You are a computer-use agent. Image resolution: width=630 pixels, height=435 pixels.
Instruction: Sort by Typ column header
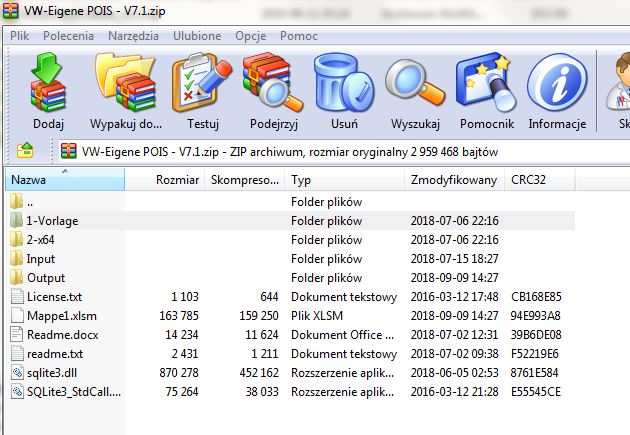(x=344, y=180)
